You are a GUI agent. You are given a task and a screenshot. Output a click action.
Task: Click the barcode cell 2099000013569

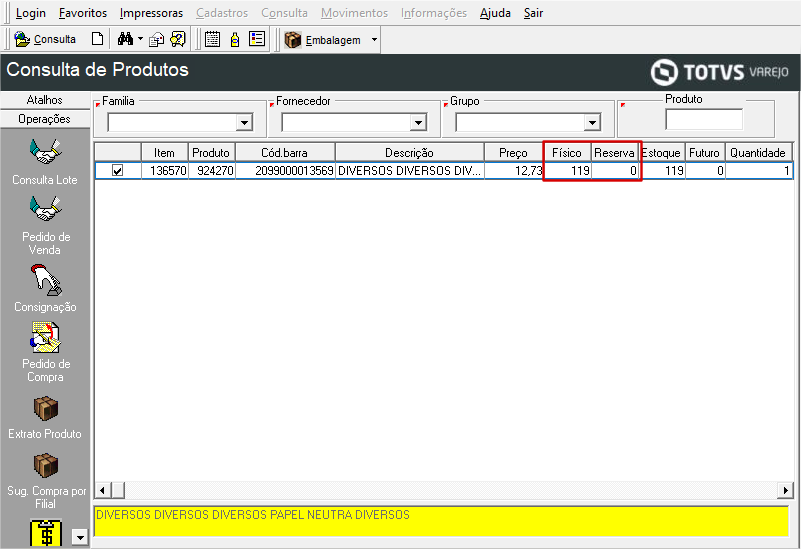285,171
